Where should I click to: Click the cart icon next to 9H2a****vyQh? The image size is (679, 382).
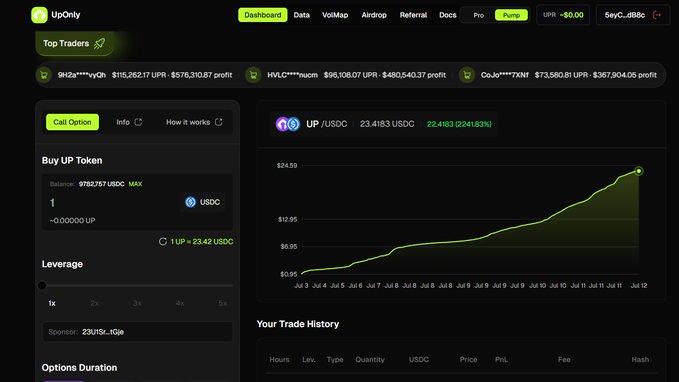pos(44,75)
